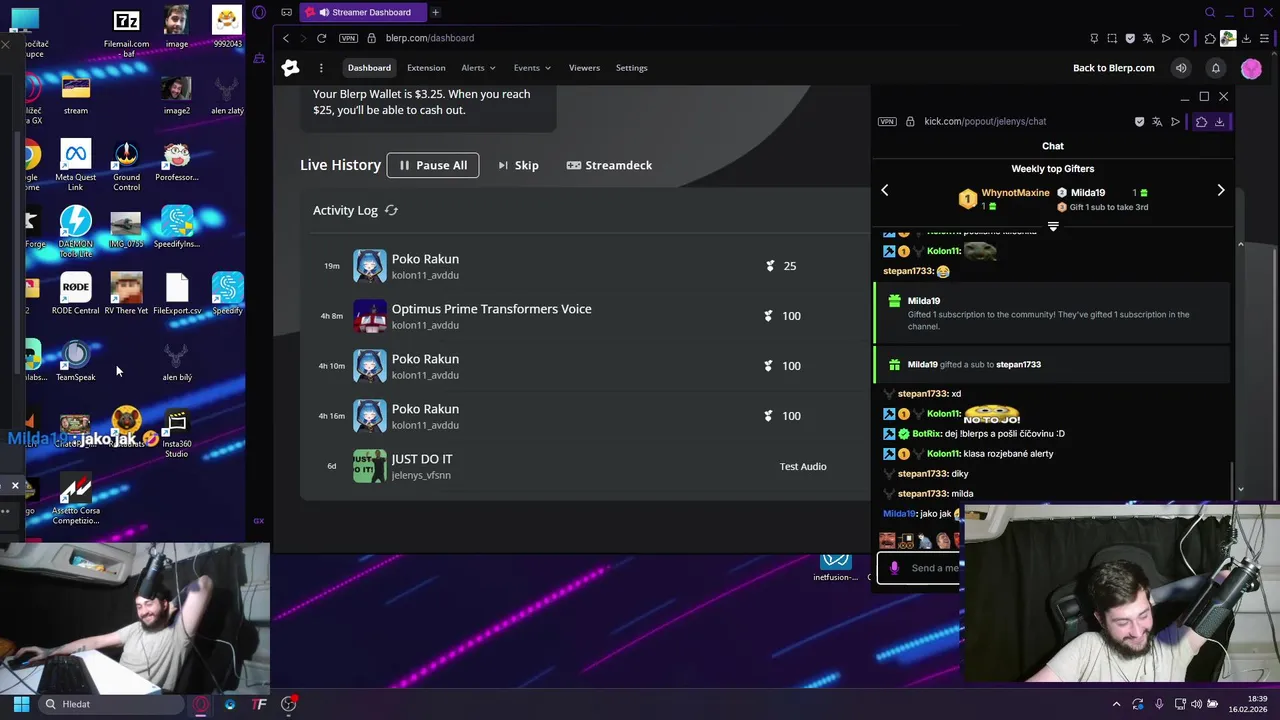
Task: Click the taskbar speaker volume icon
Action: coord(1196,704)
